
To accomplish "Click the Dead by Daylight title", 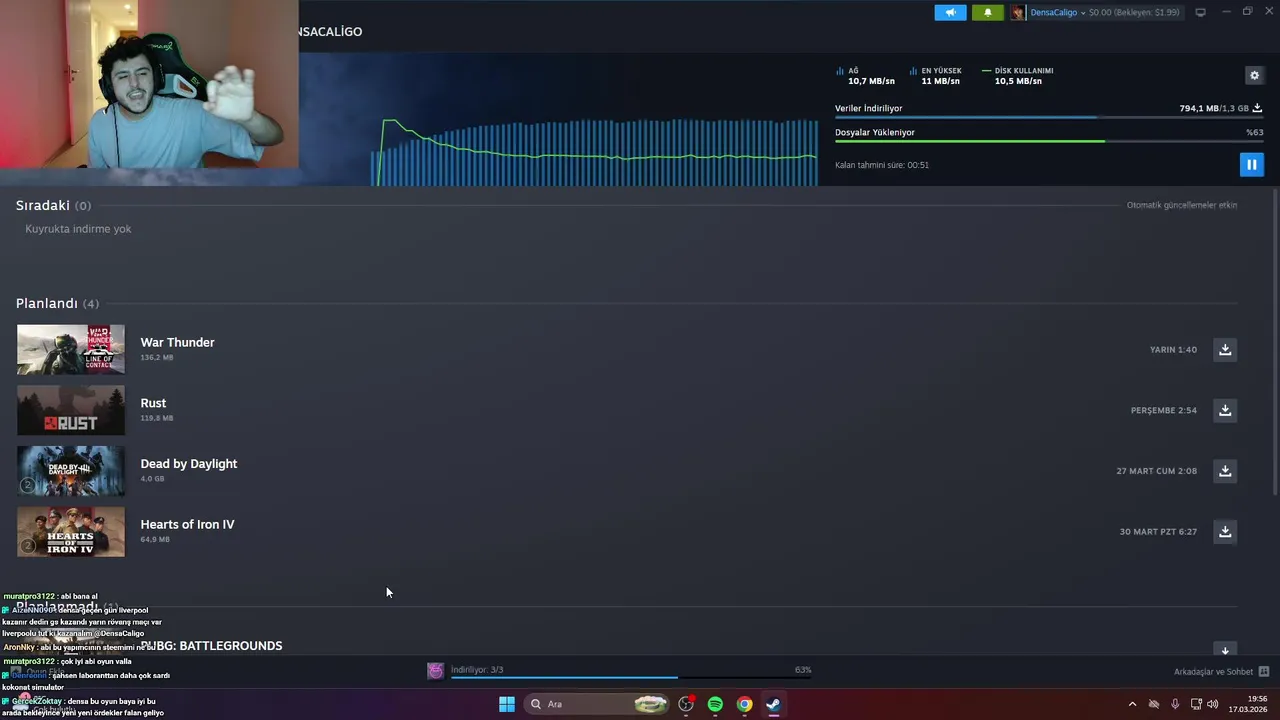I will point(188,464).
